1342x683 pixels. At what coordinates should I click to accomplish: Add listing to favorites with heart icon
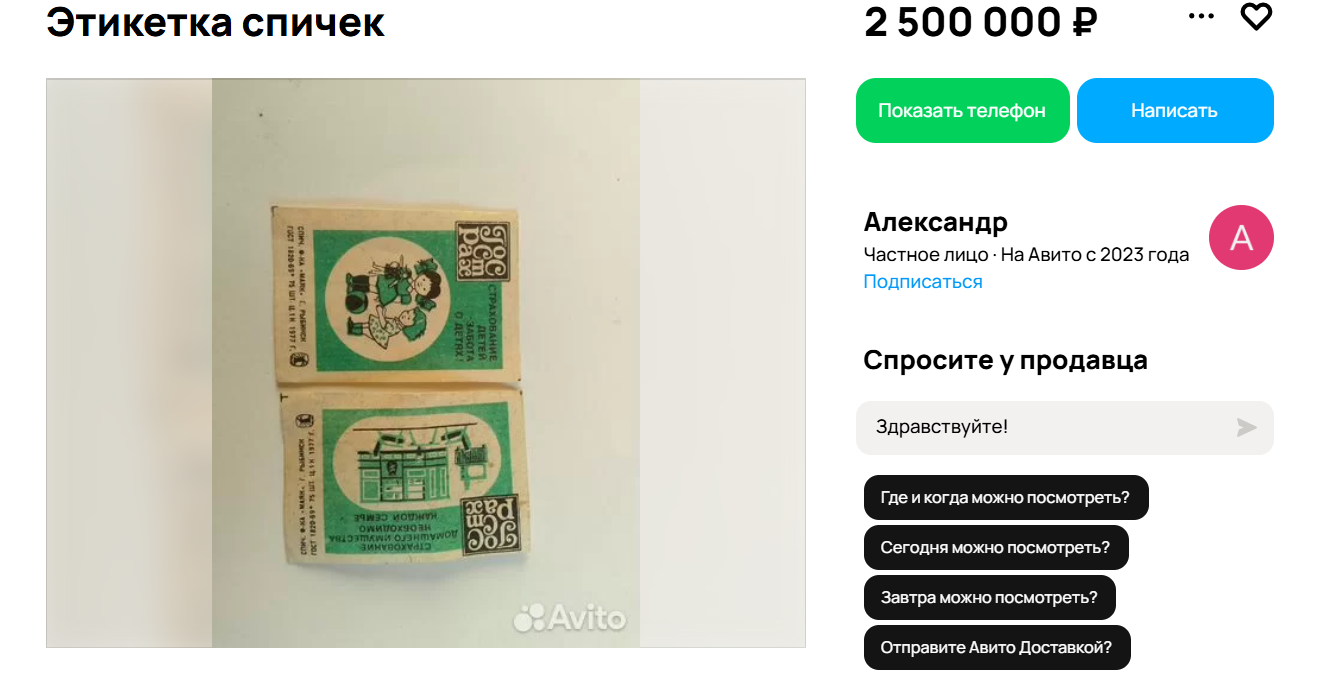[1256, 17]
